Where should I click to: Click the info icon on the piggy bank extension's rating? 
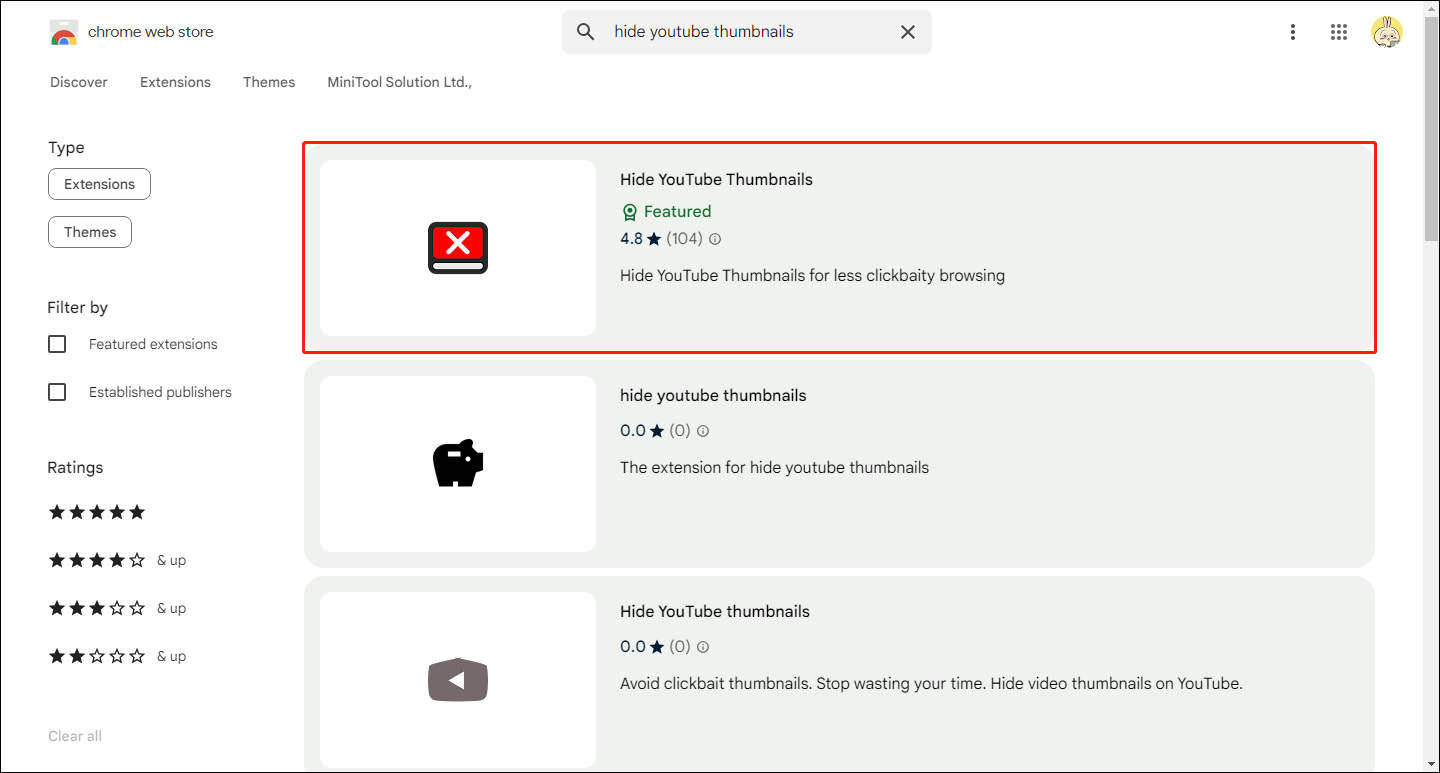pos(703,431)
